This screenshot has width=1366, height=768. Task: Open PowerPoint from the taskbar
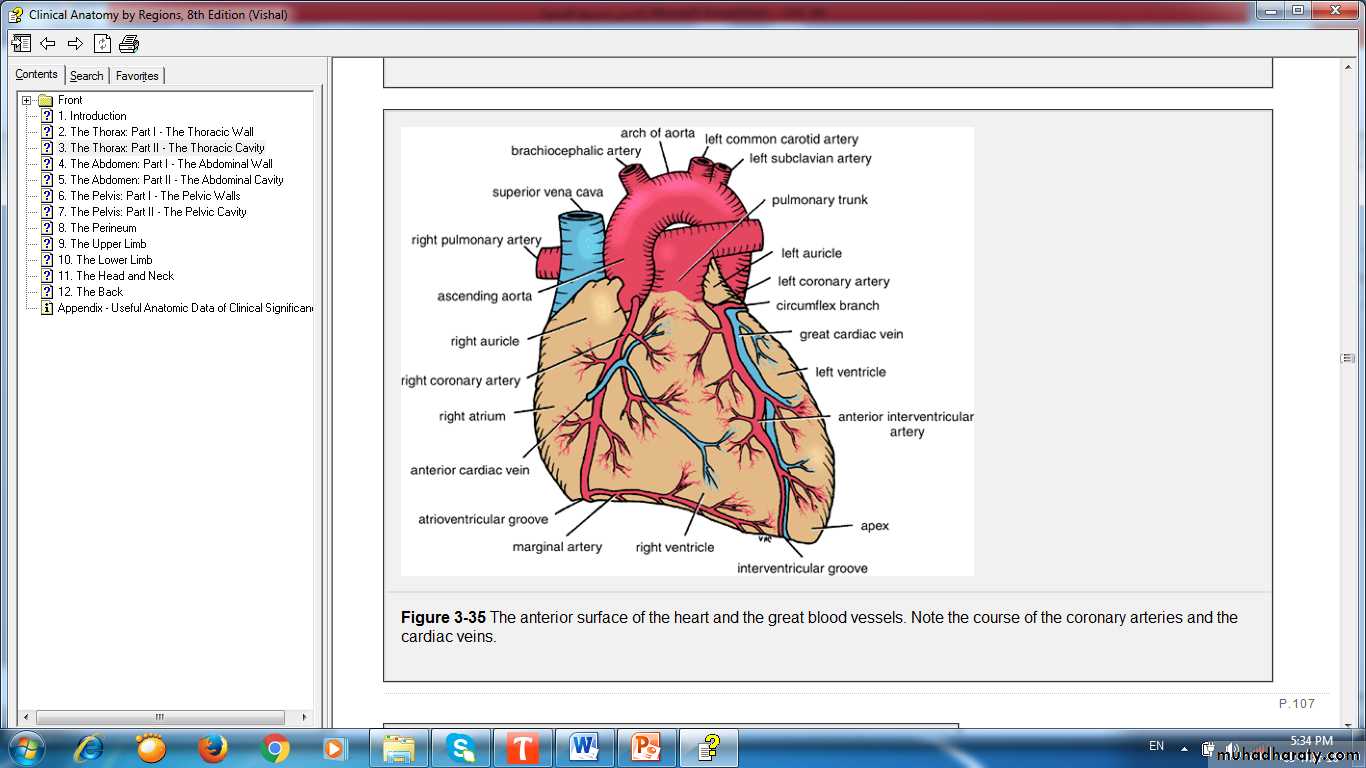click(645, 747)
